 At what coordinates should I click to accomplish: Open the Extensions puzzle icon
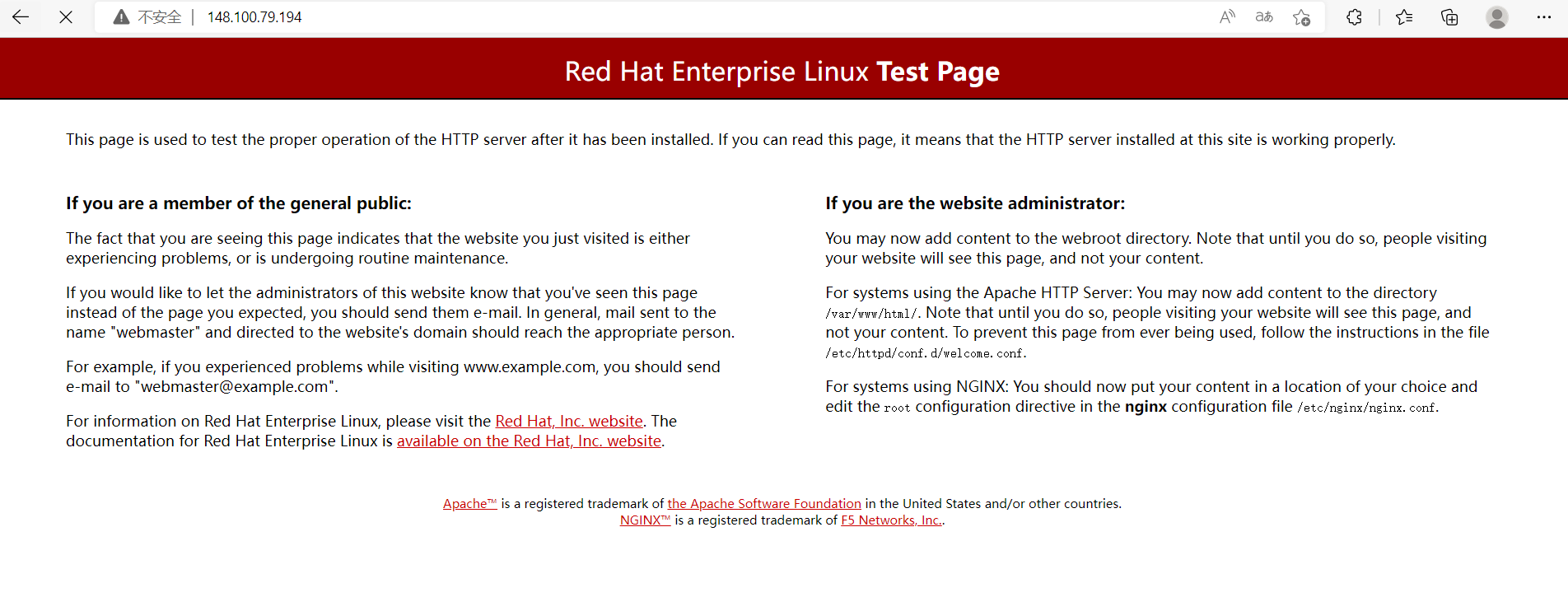tap(1354, 17)
